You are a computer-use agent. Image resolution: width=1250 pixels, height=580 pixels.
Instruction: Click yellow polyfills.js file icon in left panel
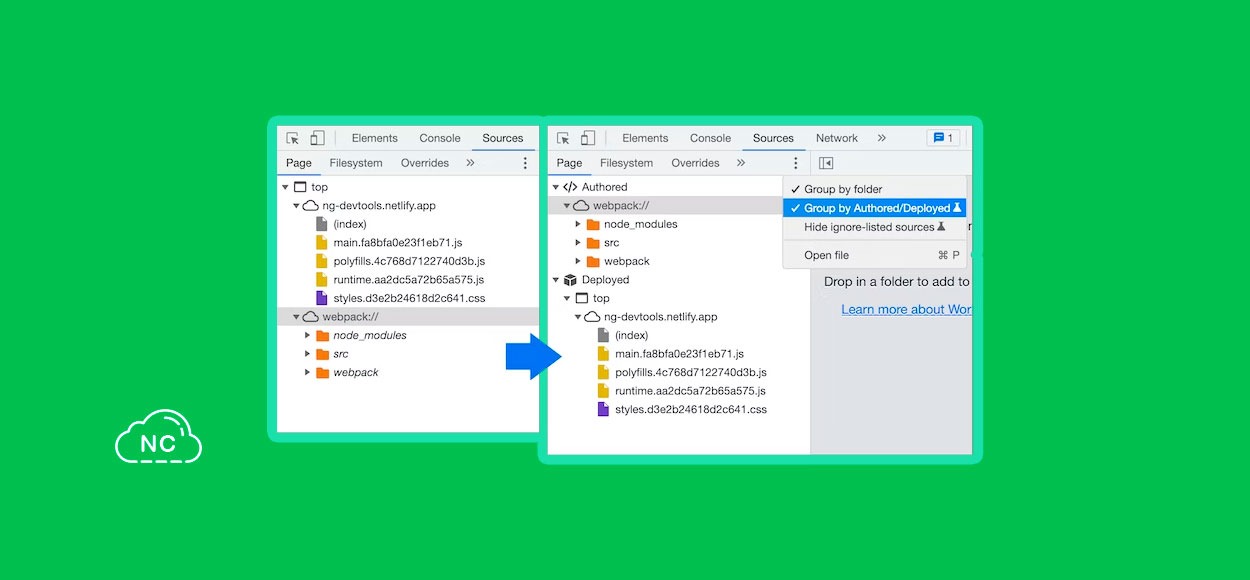click(x=321, y=261)
